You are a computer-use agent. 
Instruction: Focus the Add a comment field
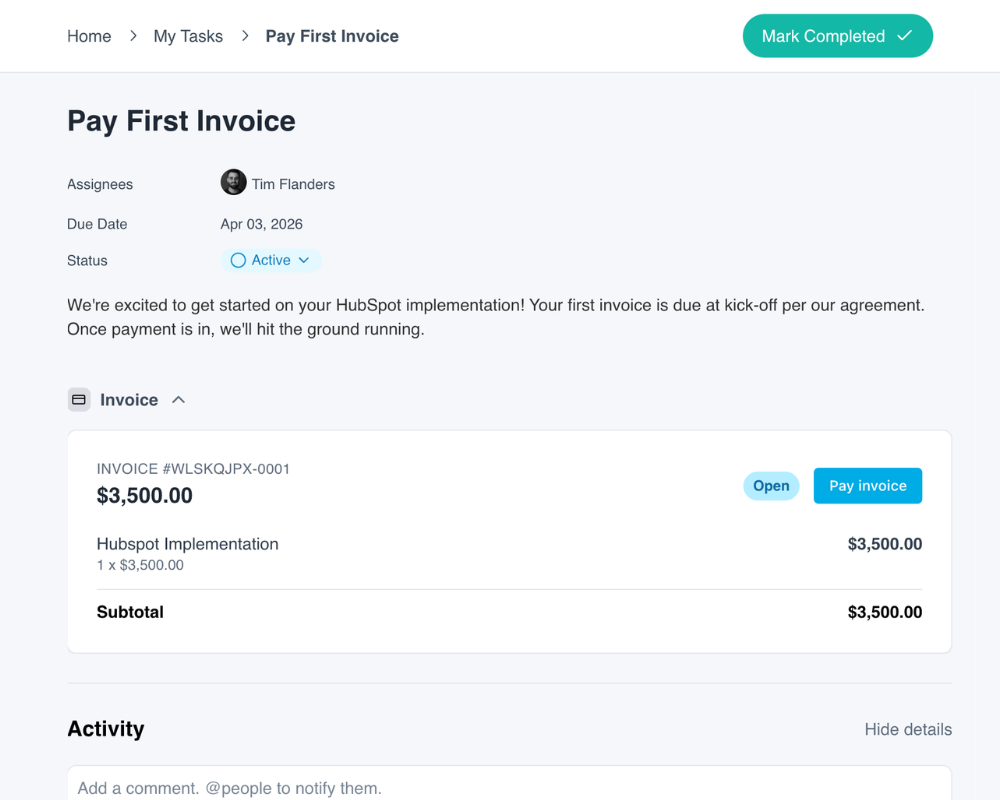(x=509, y=783)
